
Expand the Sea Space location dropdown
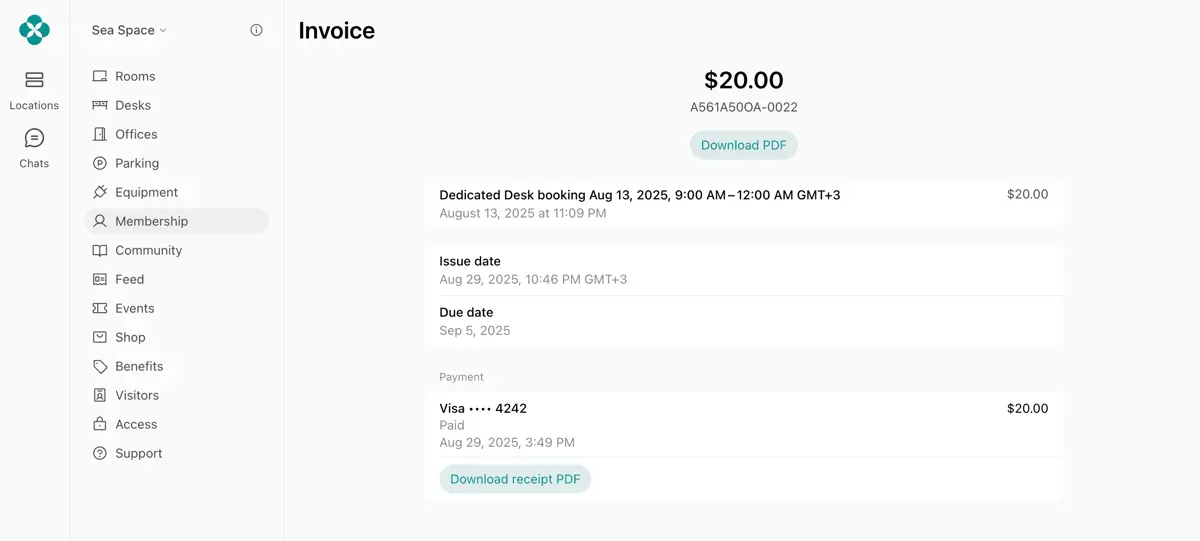(129, 30)
